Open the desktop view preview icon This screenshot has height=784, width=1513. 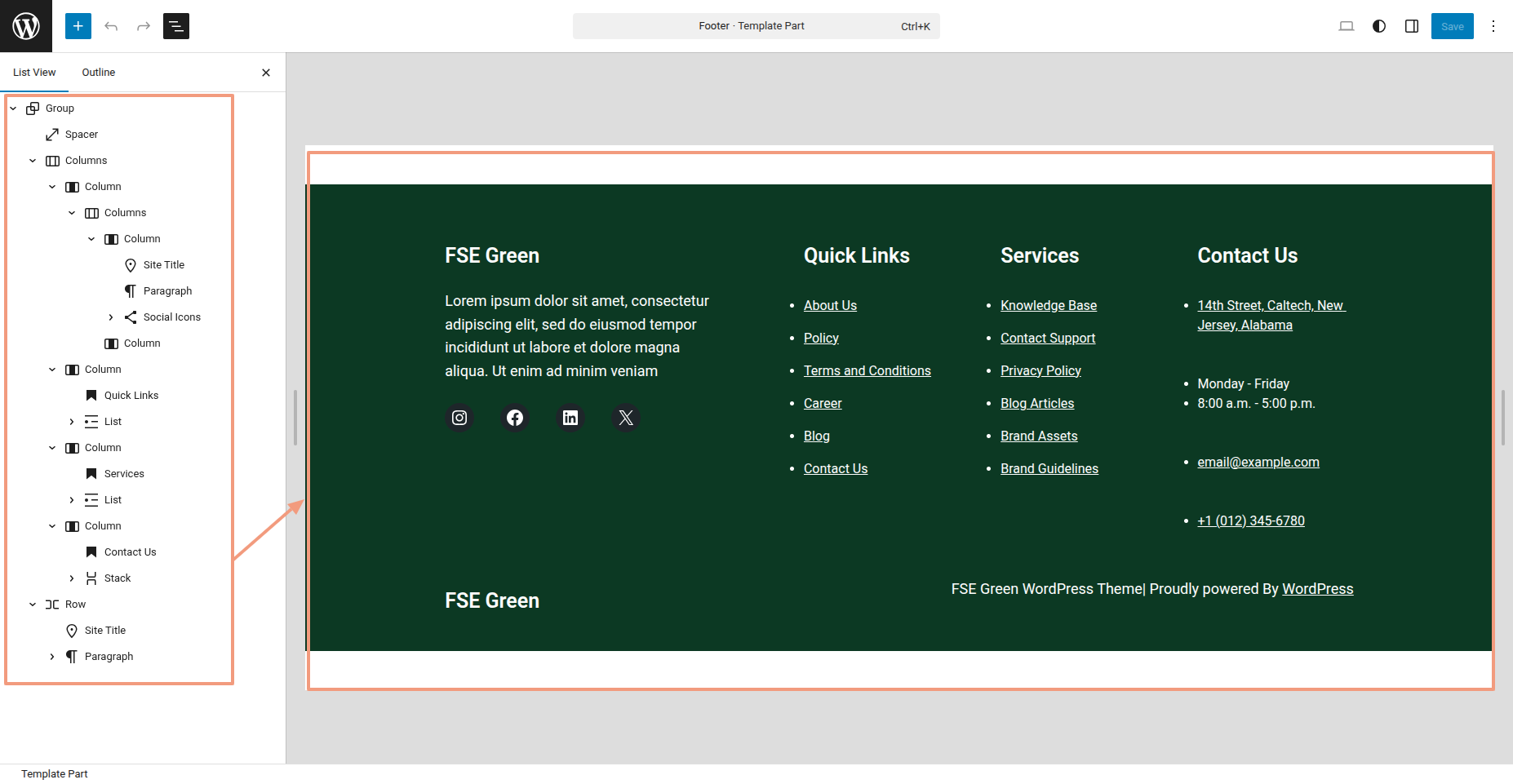click(x=1347, y=26)
